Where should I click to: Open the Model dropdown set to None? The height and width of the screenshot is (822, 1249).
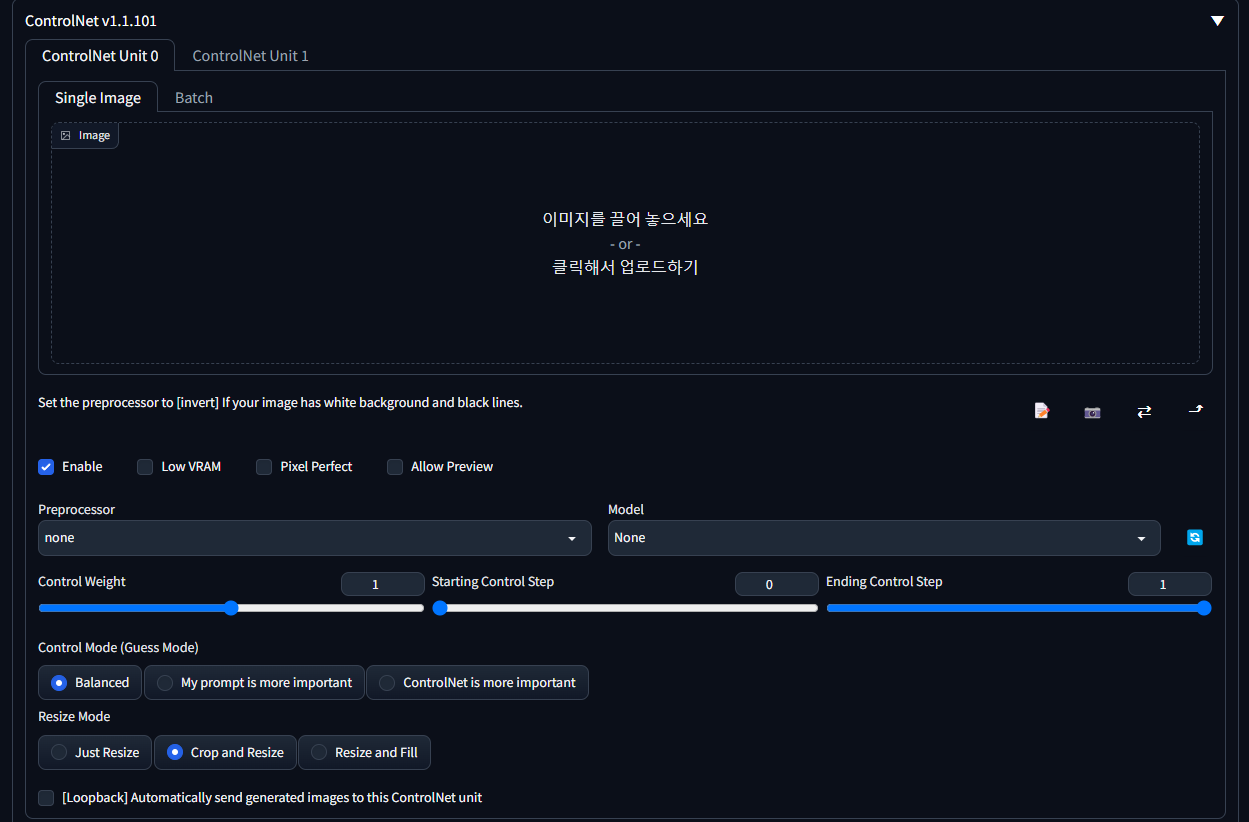click(884, 538)
